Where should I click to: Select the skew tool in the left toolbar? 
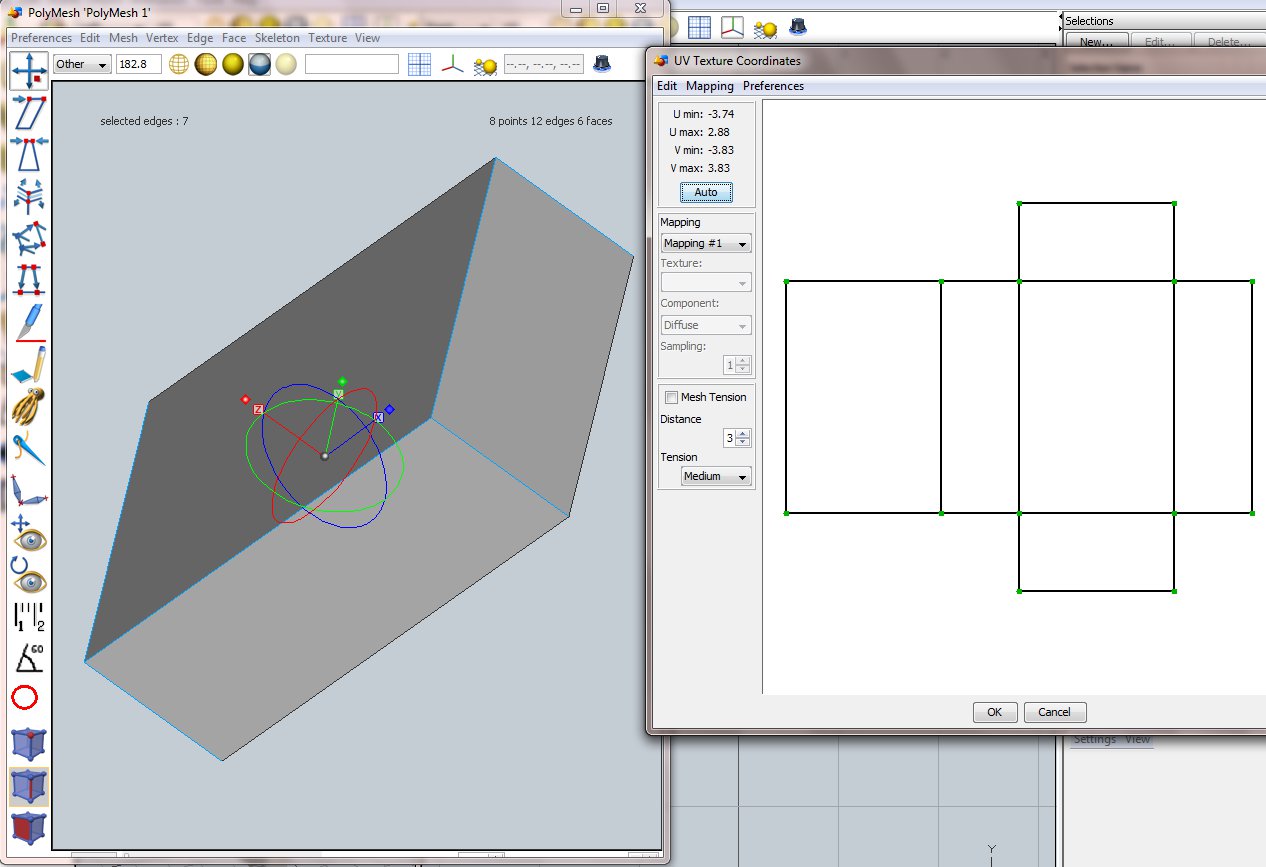tap(29, 113)
